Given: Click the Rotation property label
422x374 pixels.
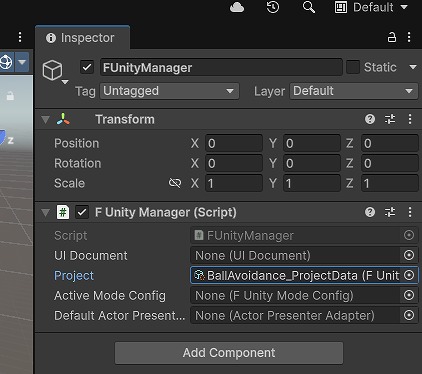Looking at the screenshot, I should tap(78, 163).
